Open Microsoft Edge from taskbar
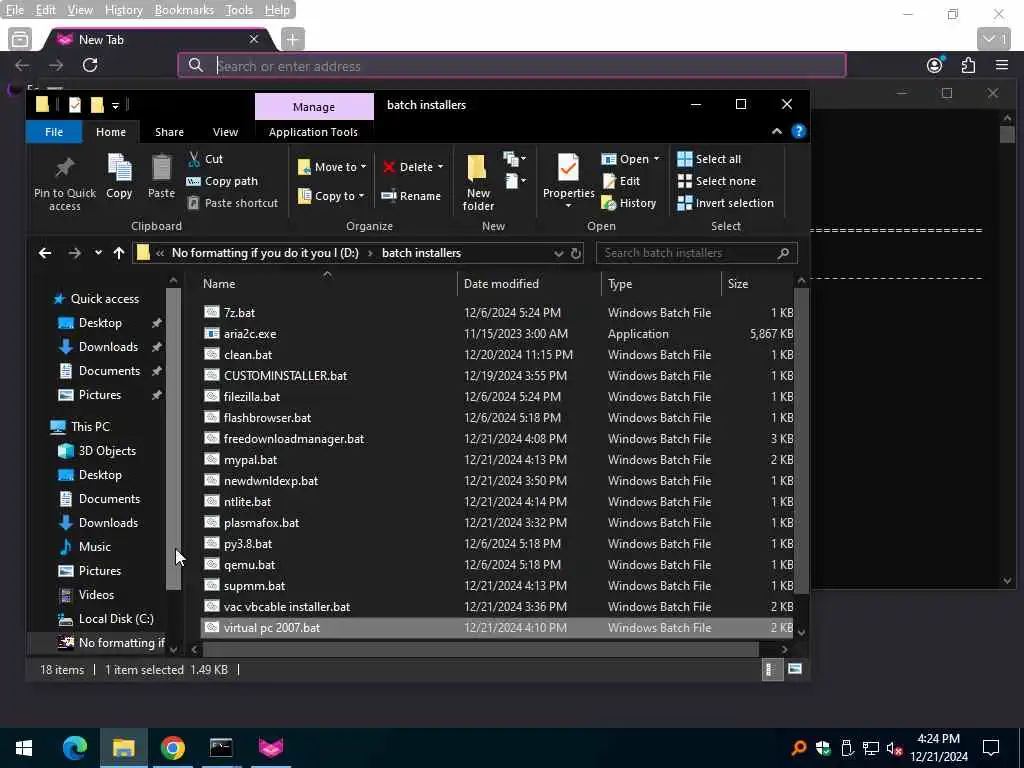This screenshot has width=1024, height=768. point(74,748)
